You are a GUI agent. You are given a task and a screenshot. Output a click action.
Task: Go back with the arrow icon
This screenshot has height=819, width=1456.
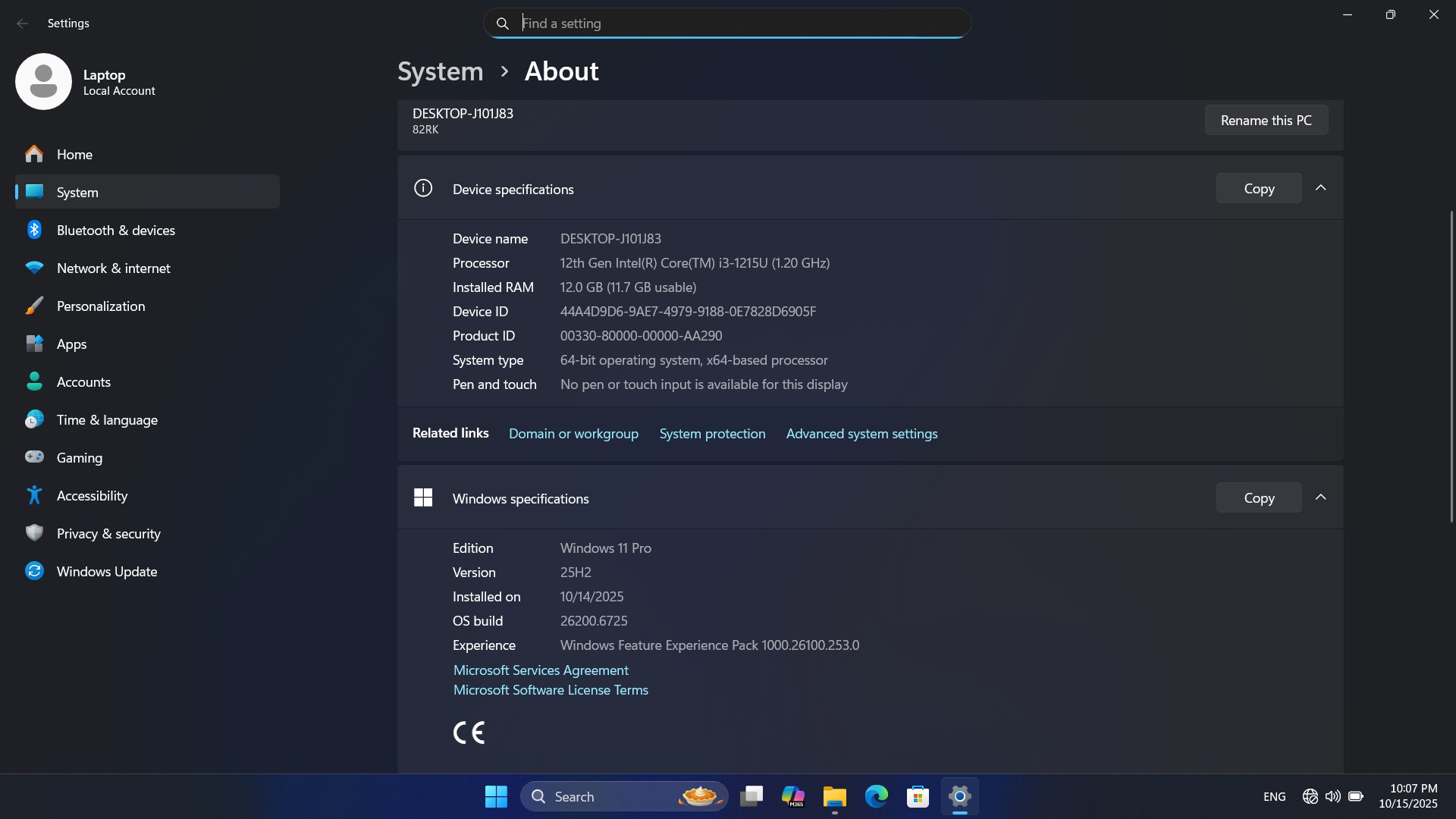(23, 24)
